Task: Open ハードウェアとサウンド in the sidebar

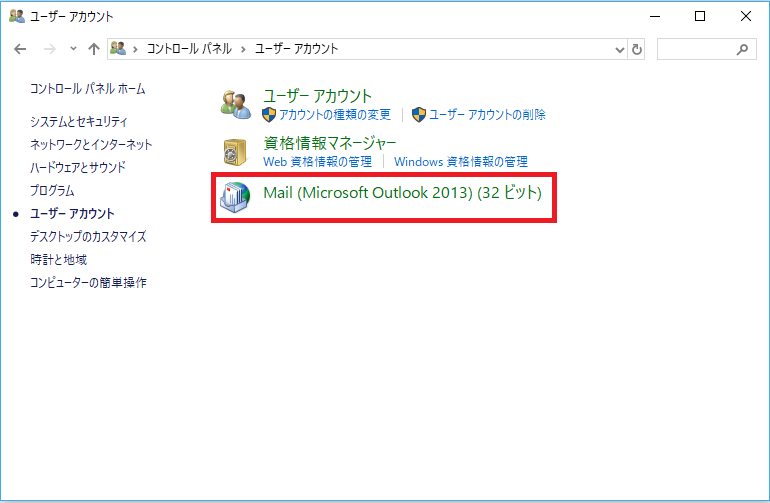Action: point(78,168)
